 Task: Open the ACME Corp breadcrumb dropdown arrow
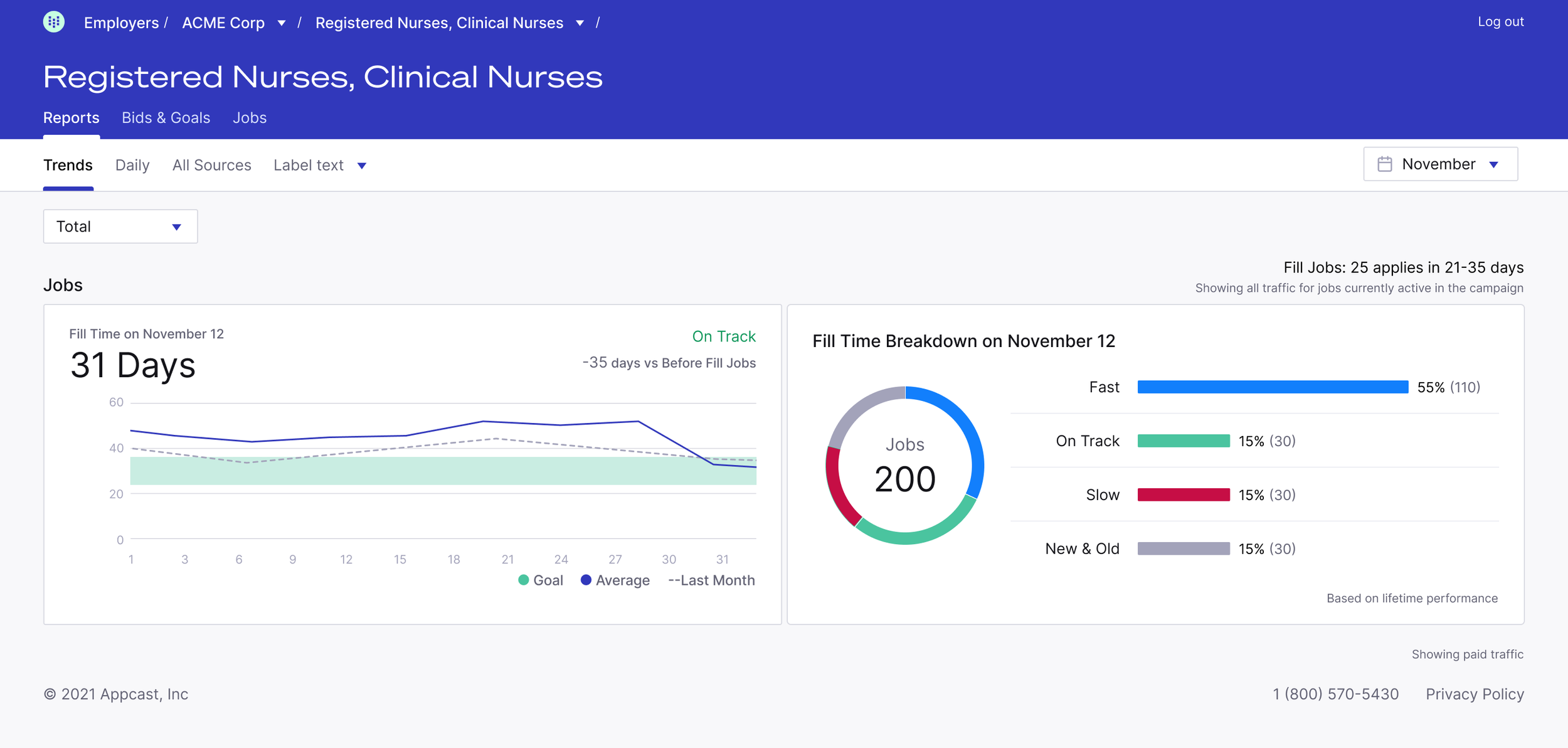pyautogui.click(x=282, y=23)
